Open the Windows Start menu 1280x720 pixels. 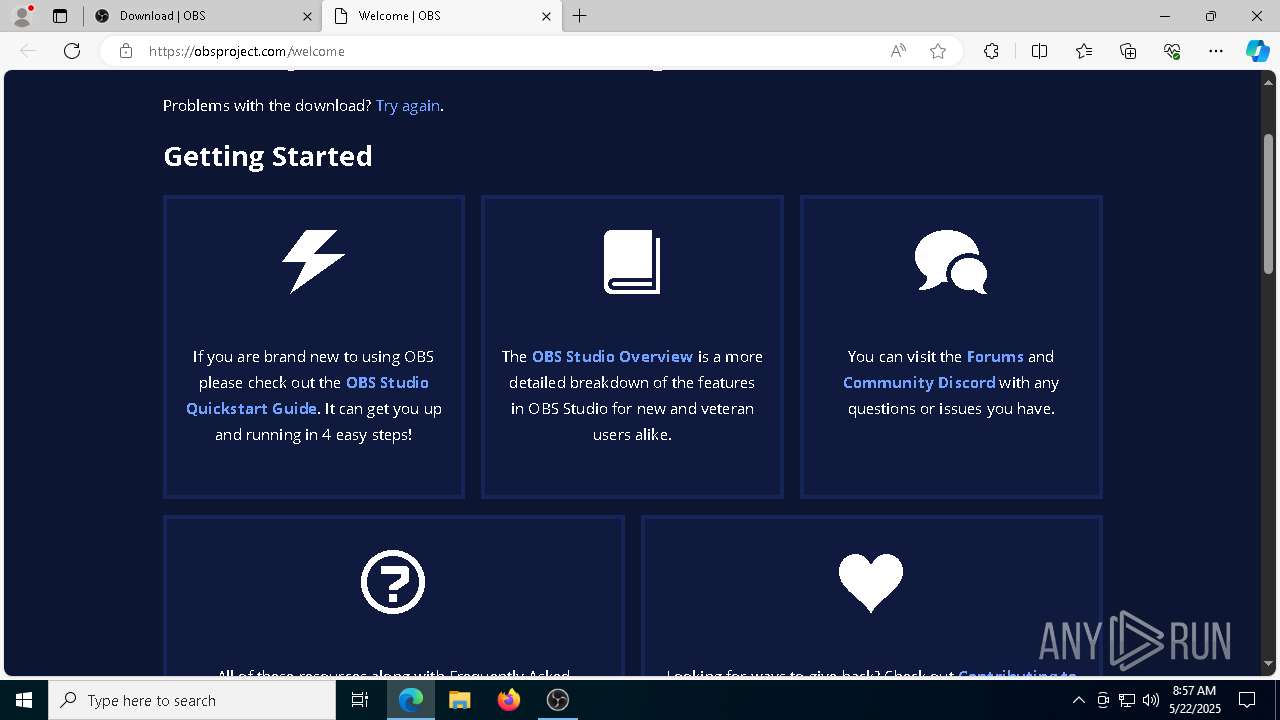[x=24, y=700]
